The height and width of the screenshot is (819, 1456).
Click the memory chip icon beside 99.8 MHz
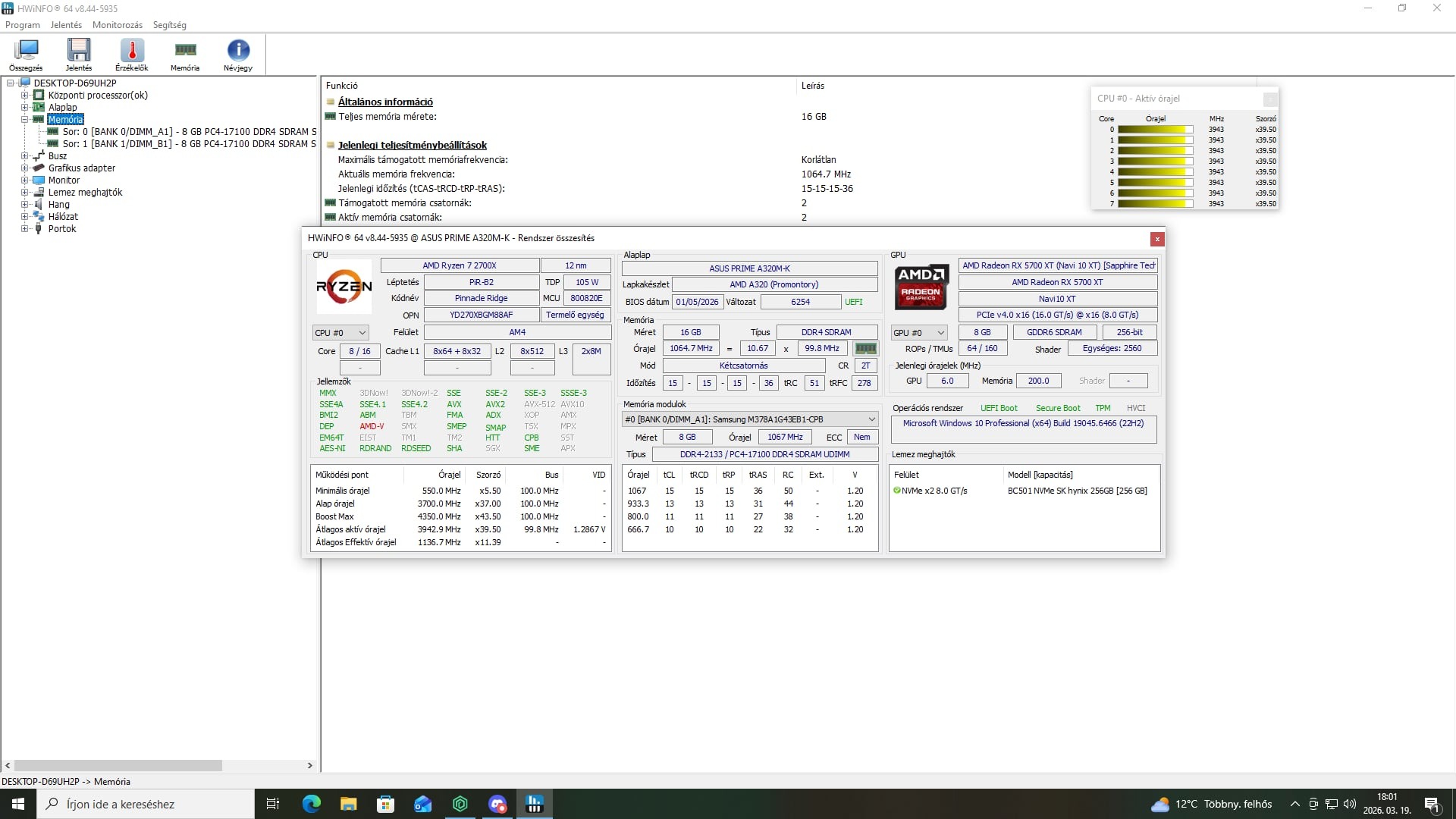865,349
